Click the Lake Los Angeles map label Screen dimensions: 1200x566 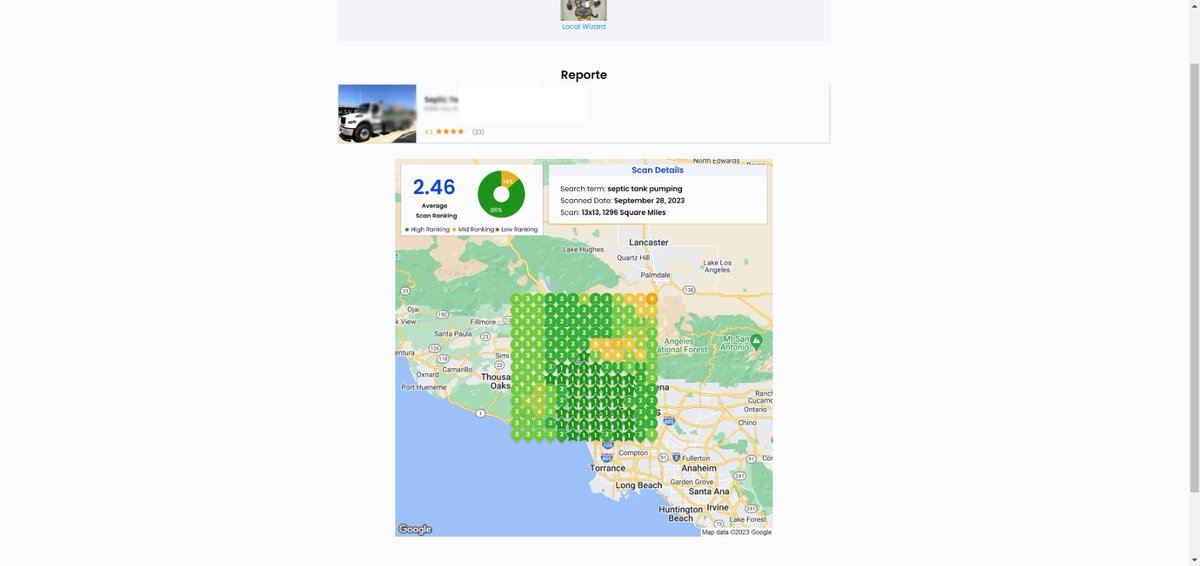pos(717,266)
